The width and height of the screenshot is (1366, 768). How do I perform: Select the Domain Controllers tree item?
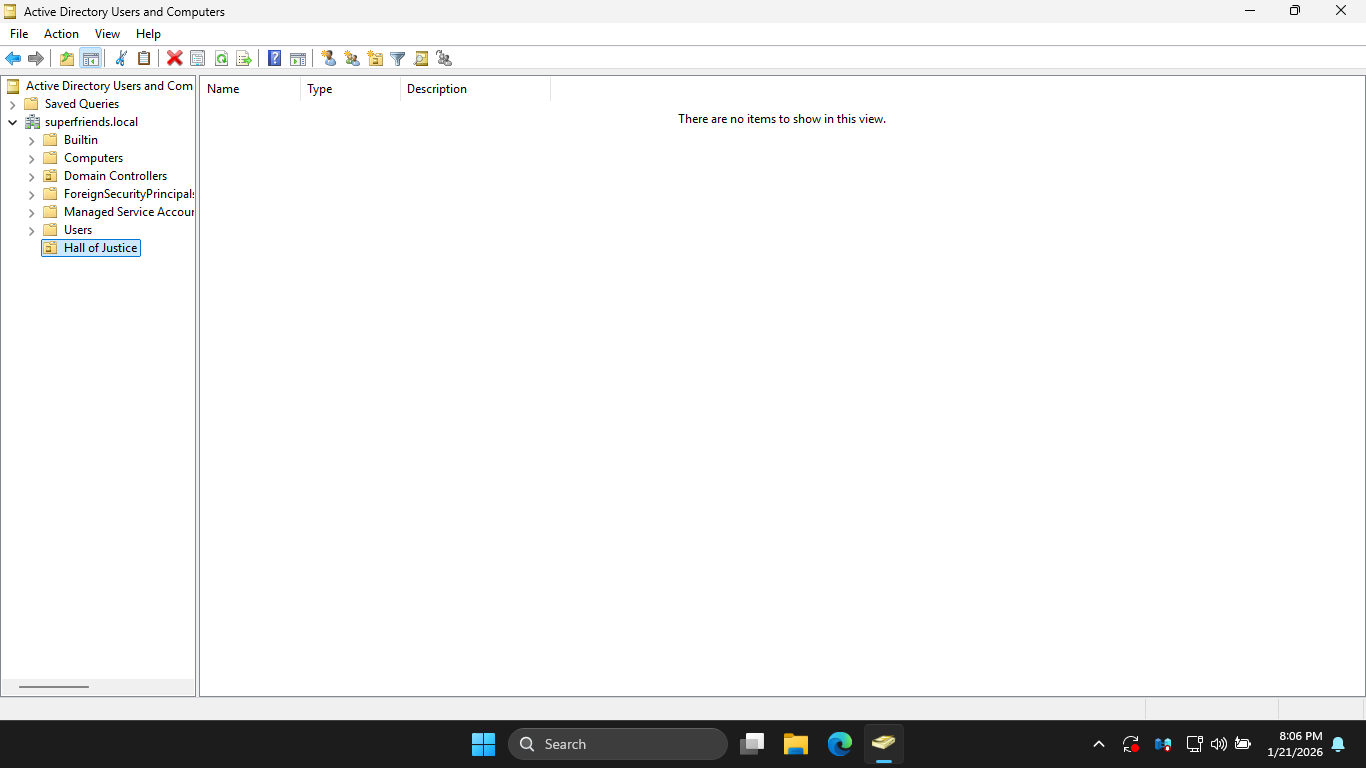(115, 176)
